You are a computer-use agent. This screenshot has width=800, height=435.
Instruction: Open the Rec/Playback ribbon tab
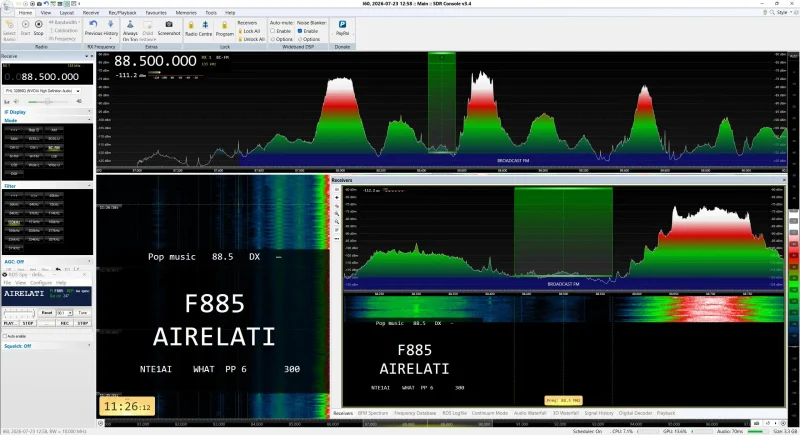point(122,13)
